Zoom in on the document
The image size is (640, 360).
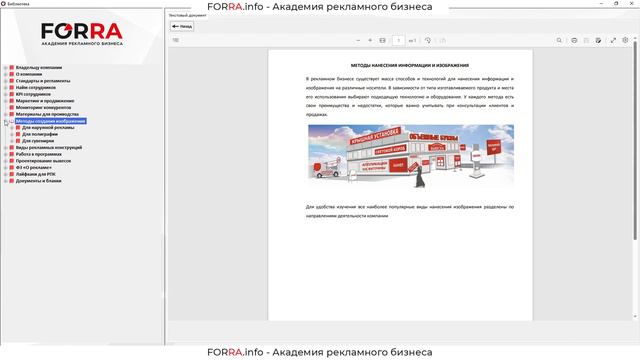370,40
